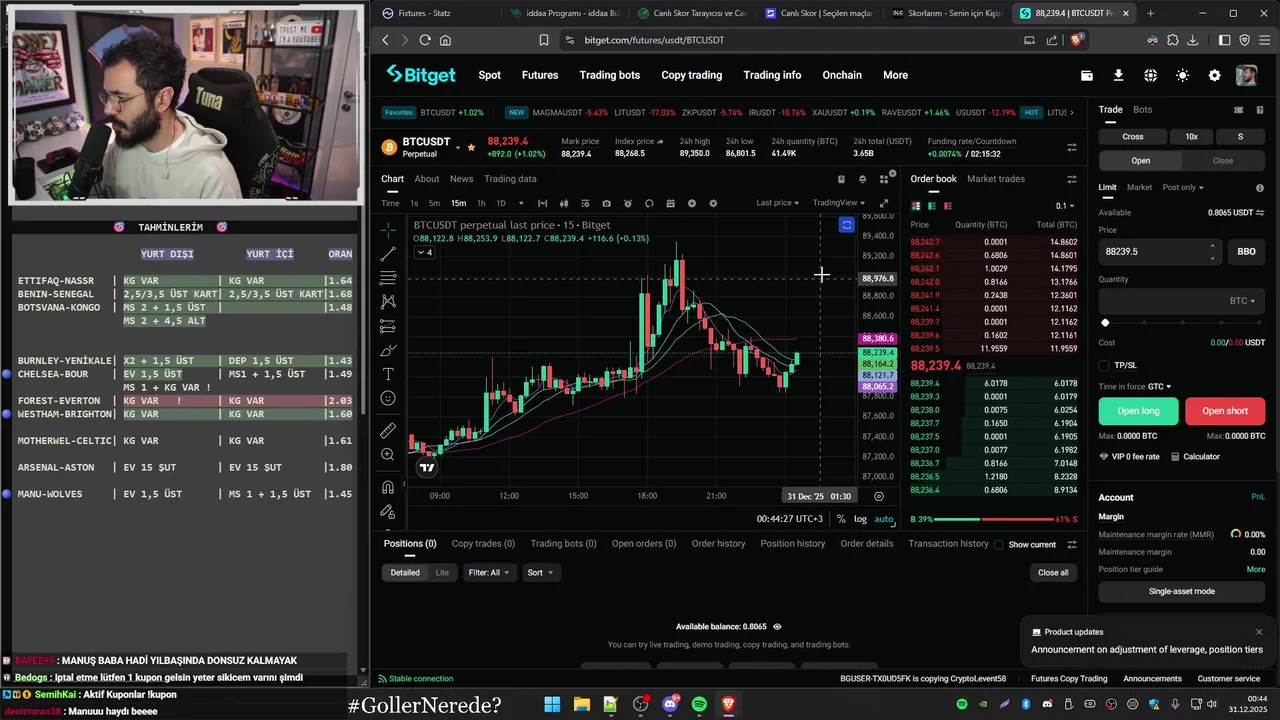Select Open position mode
Viewport: 1280px width, 720px height.
click(1141, 160)
